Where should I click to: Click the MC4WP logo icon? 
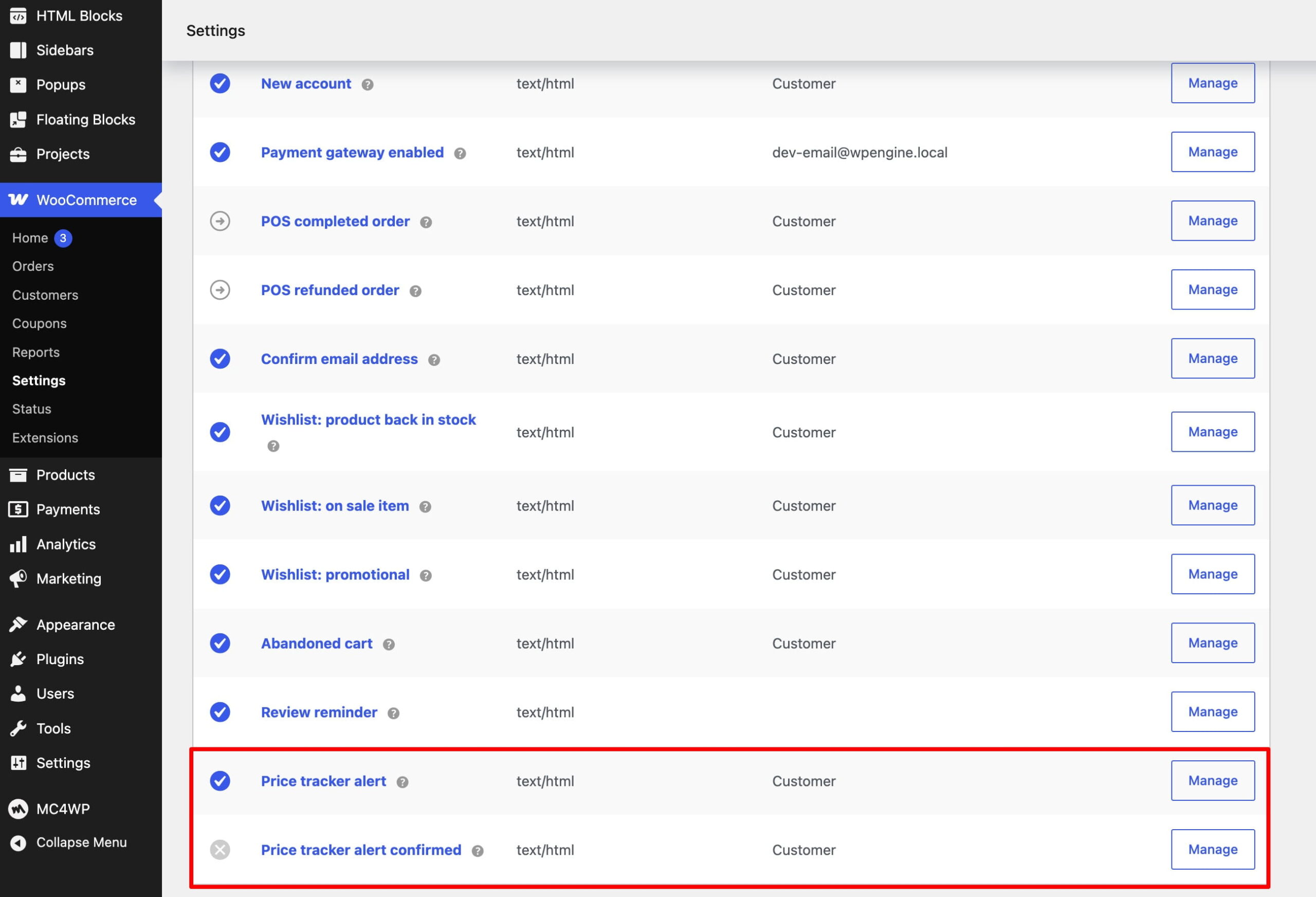click(18, 809)
